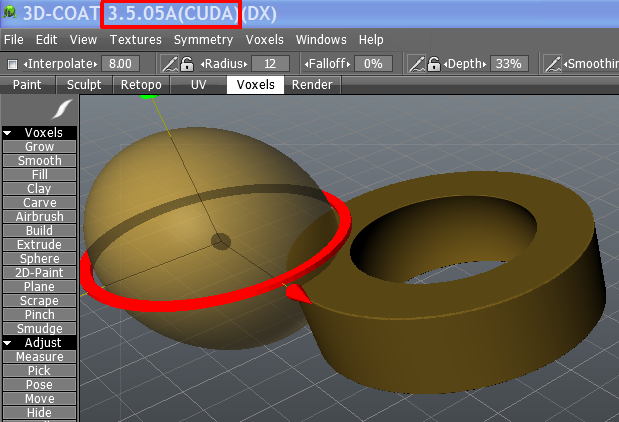Select the Grow voxel tool
The height and width of the screenshot is (422, 619).
click(x=39, y=147)
